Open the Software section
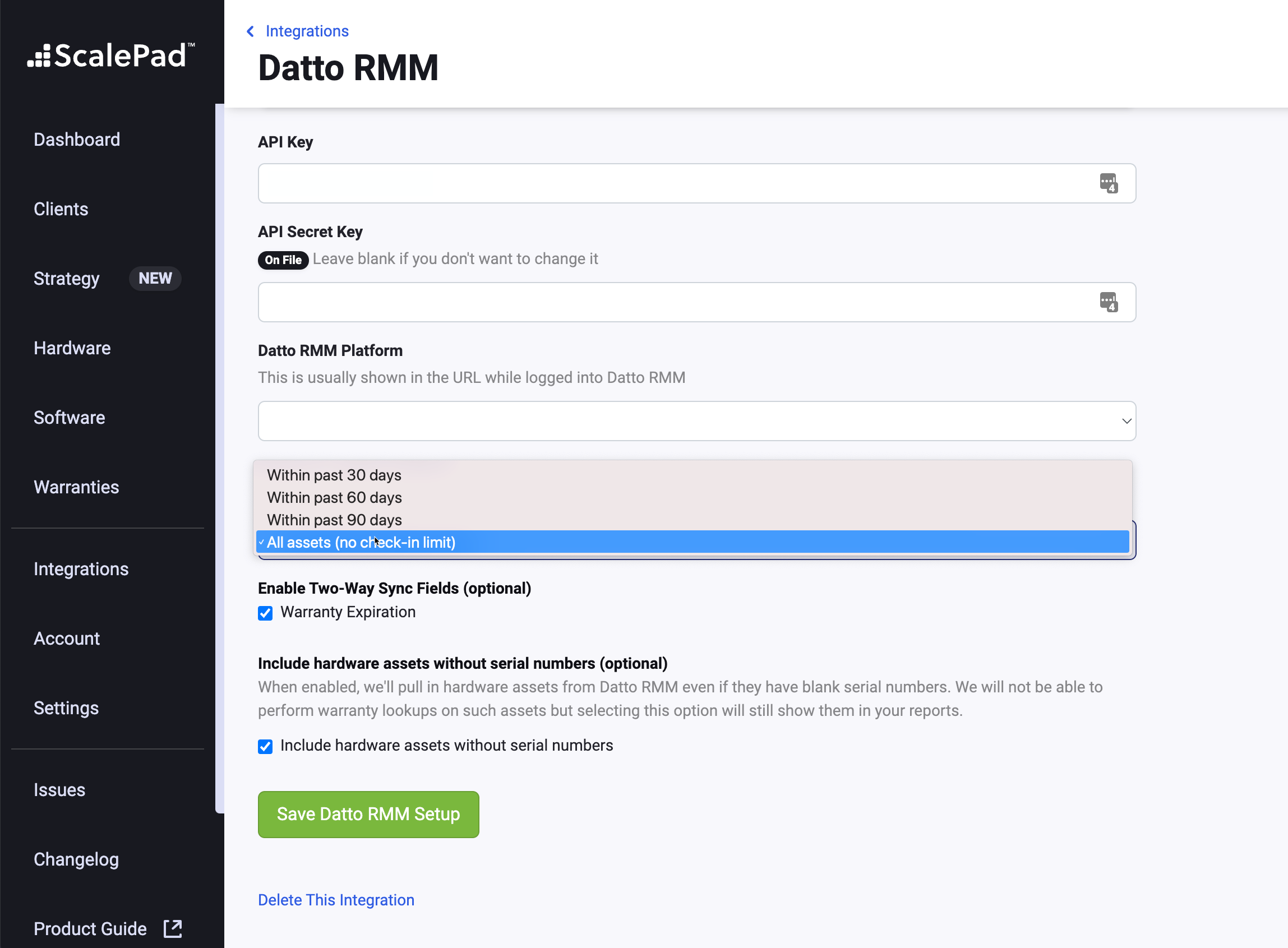The height and width of the screenshot is (948, 1288). [x=70, y=417]
